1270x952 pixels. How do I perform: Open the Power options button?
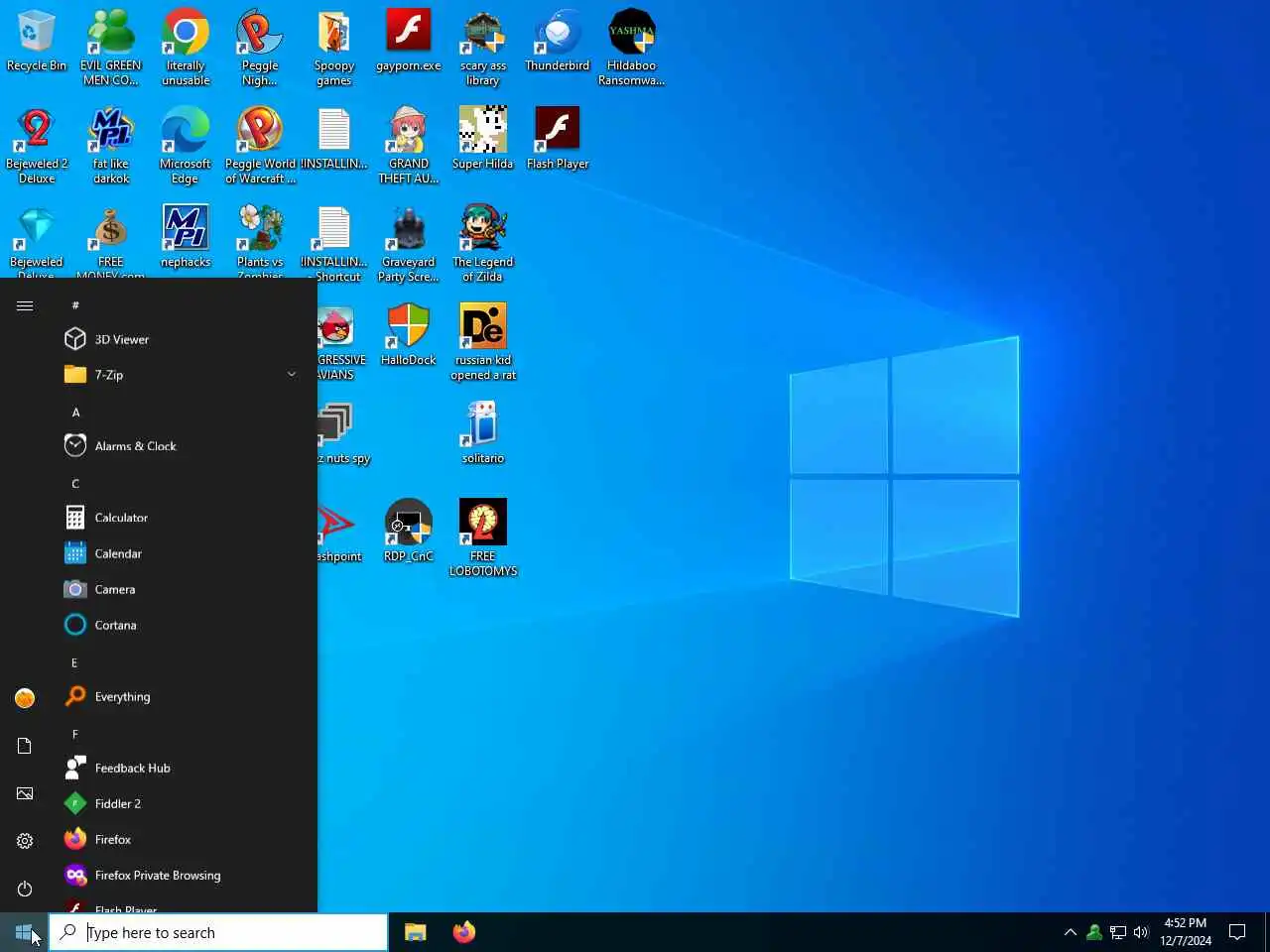[x=25, y=889]
